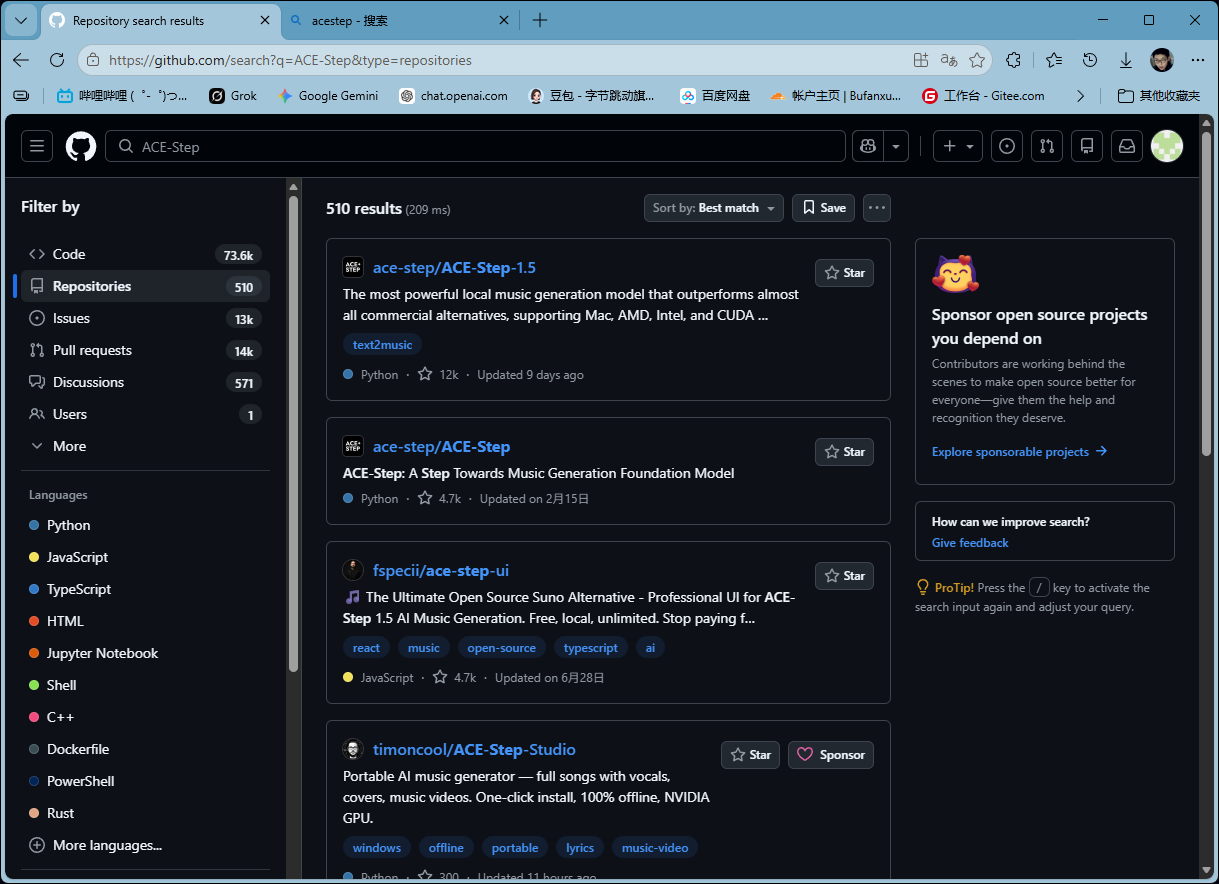Screen dimensions: 1219x884
Task: Filter by Python language
Action: click(x=145, y=525)
